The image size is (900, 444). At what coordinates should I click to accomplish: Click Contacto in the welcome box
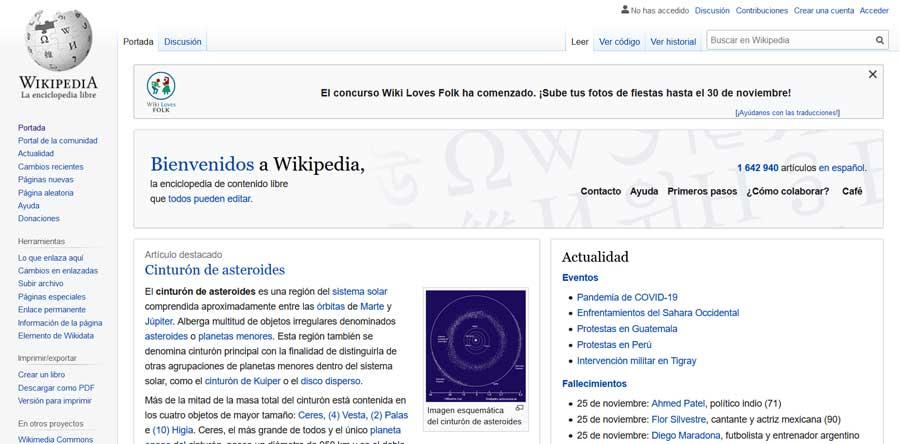pos(600,192)
